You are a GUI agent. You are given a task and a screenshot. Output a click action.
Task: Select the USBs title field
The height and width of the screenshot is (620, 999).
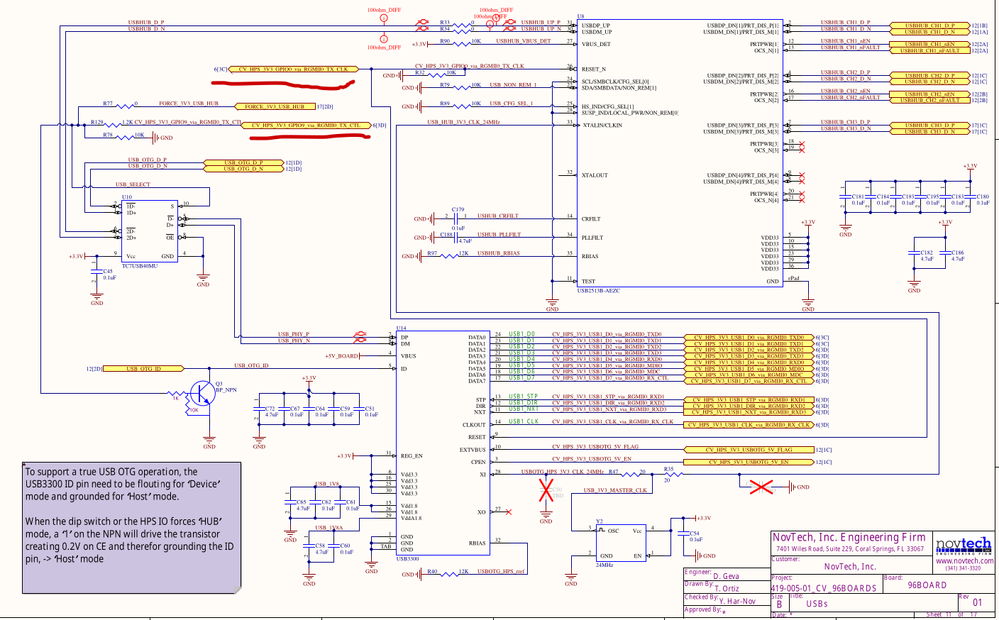817,603
